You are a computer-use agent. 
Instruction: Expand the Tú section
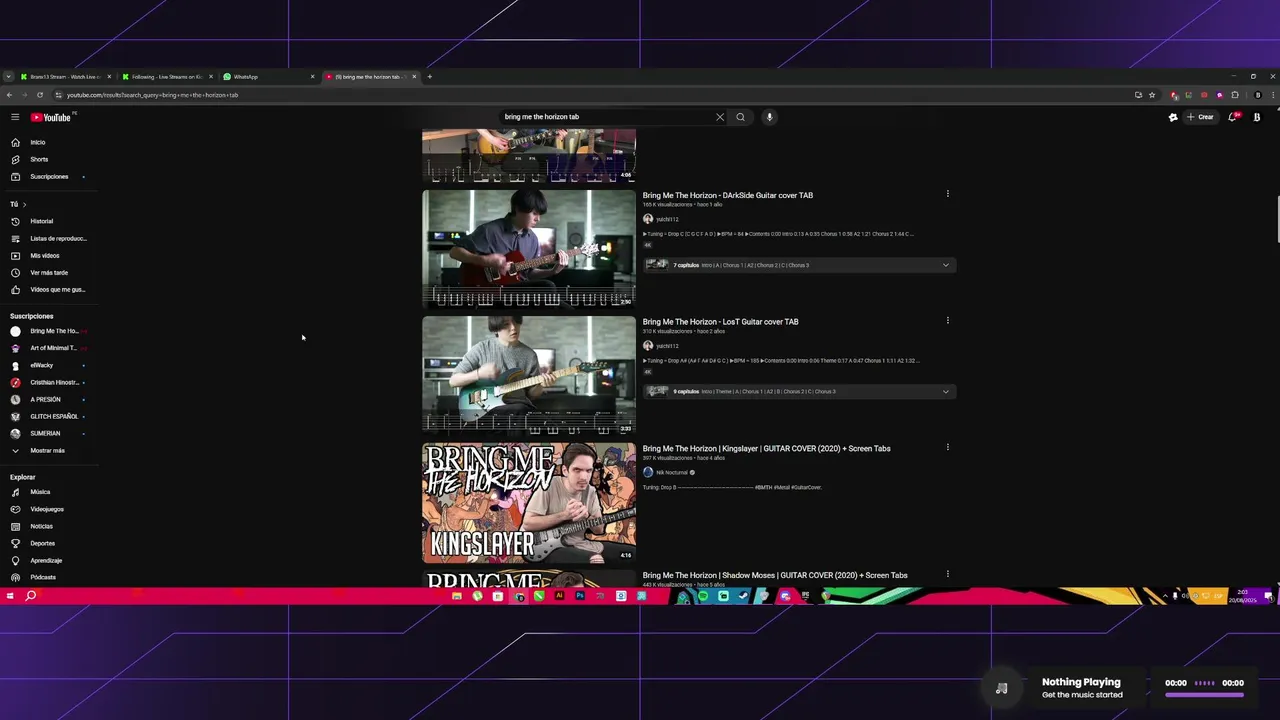tap(19, 204)
